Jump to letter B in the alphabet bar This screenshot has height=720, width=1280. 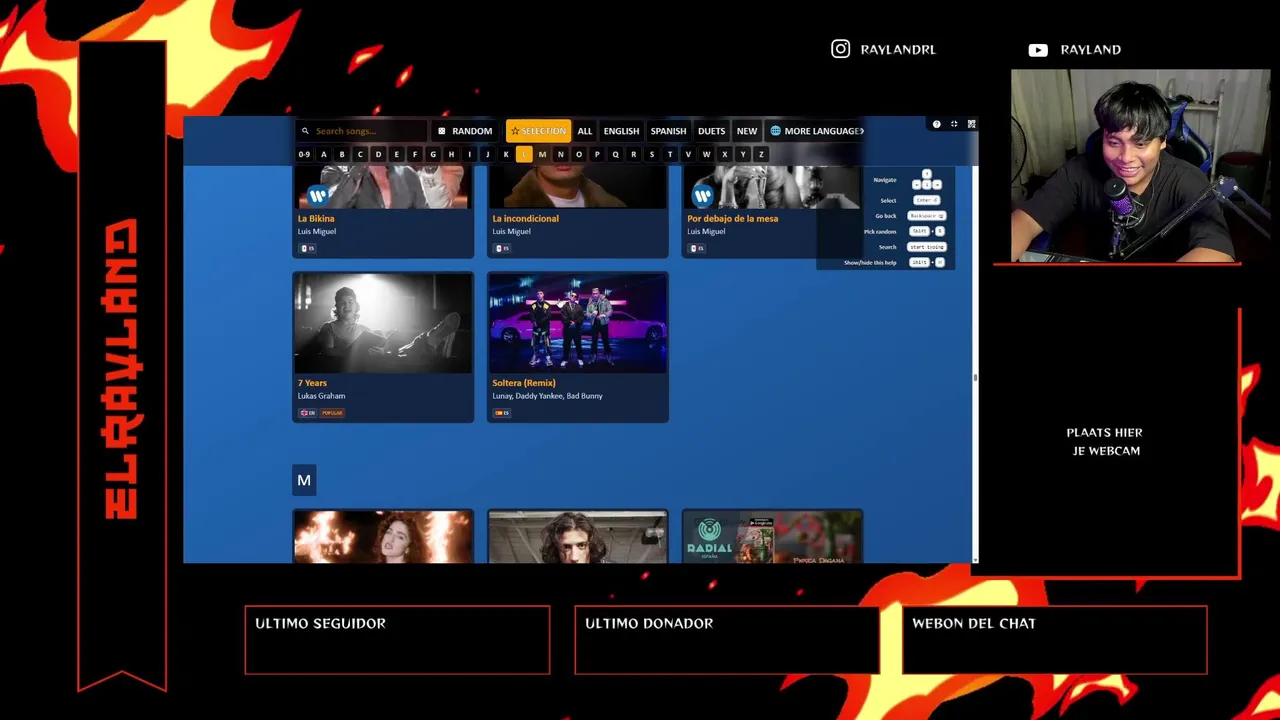click(341, 155)
